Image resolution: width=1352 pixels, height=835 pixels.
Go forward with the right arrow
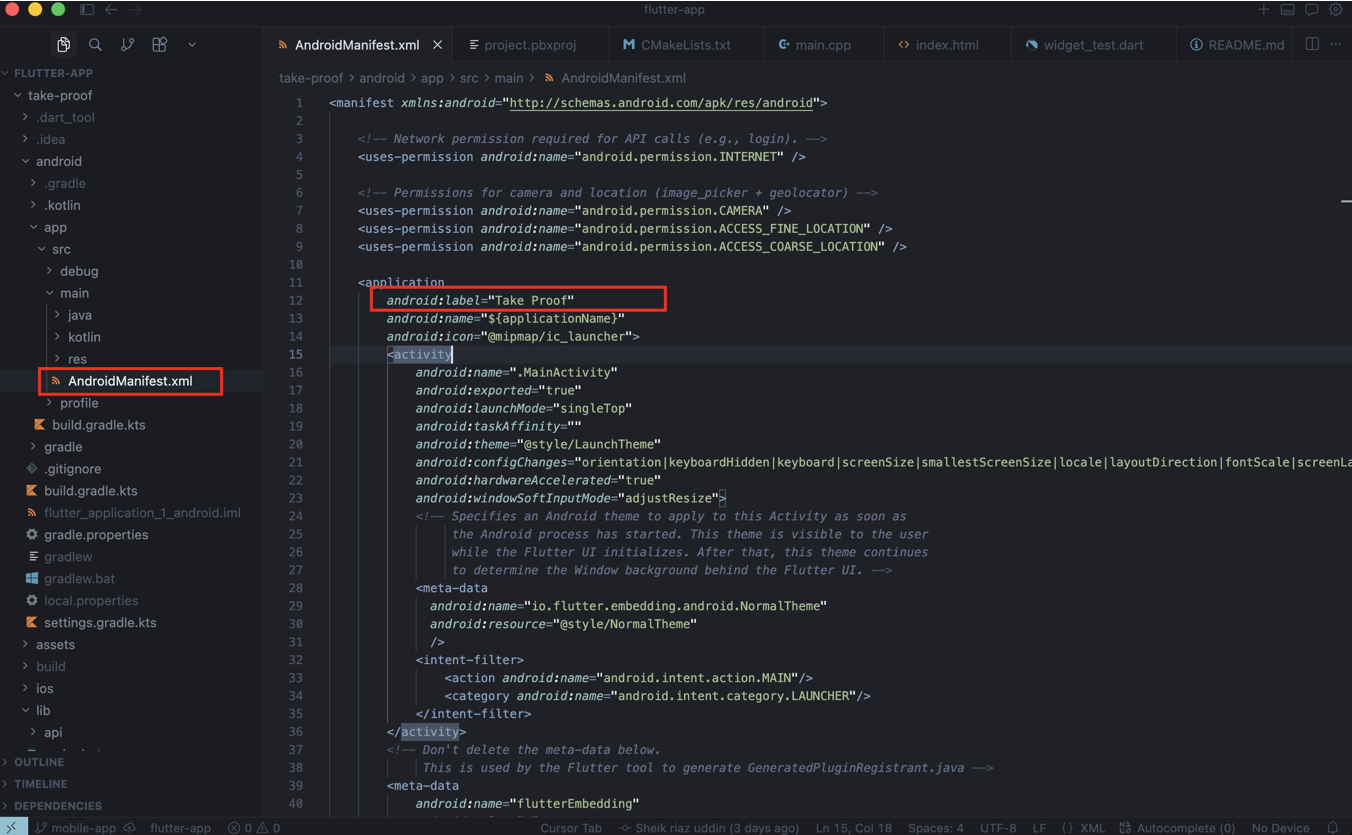[135, 10]
